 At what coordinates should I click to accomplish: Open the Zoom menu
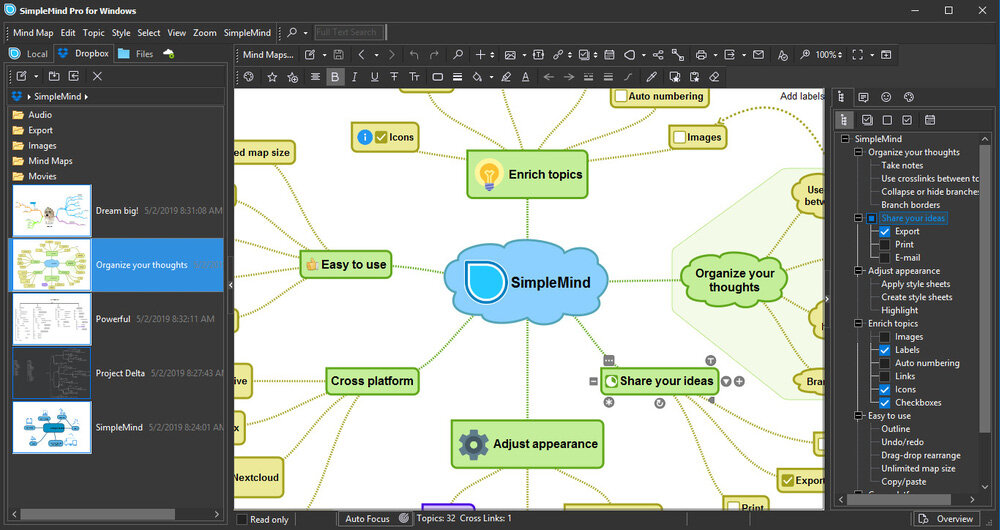pyautogui.click(x=205, y=33)
